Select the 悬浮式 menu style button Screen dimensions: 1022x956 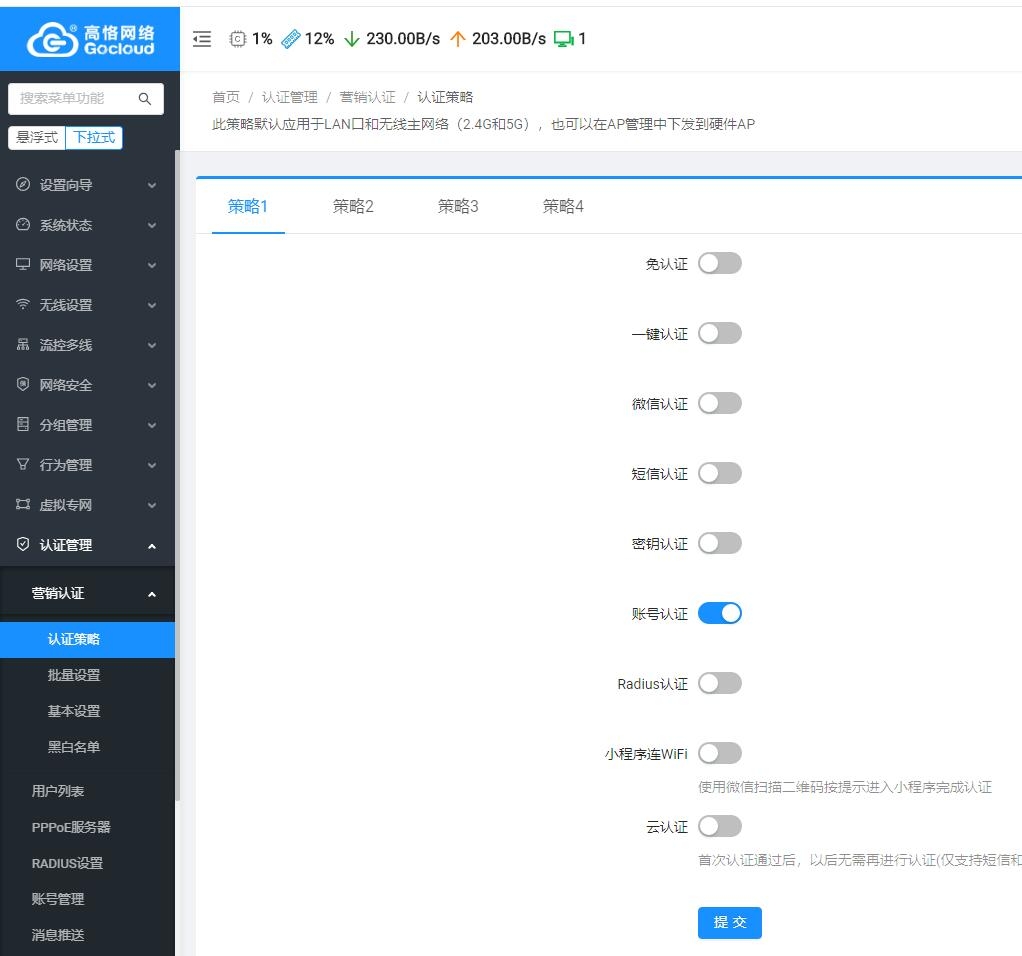click(37, 138)
